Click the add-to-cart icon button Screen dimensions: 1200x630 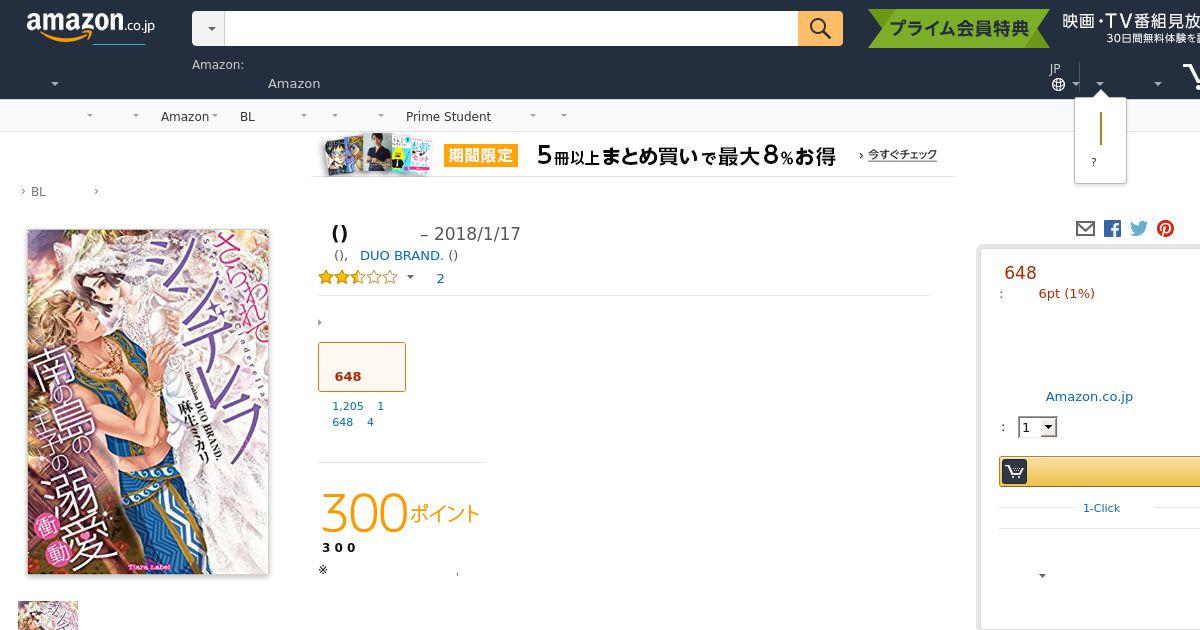(1014, 471)
